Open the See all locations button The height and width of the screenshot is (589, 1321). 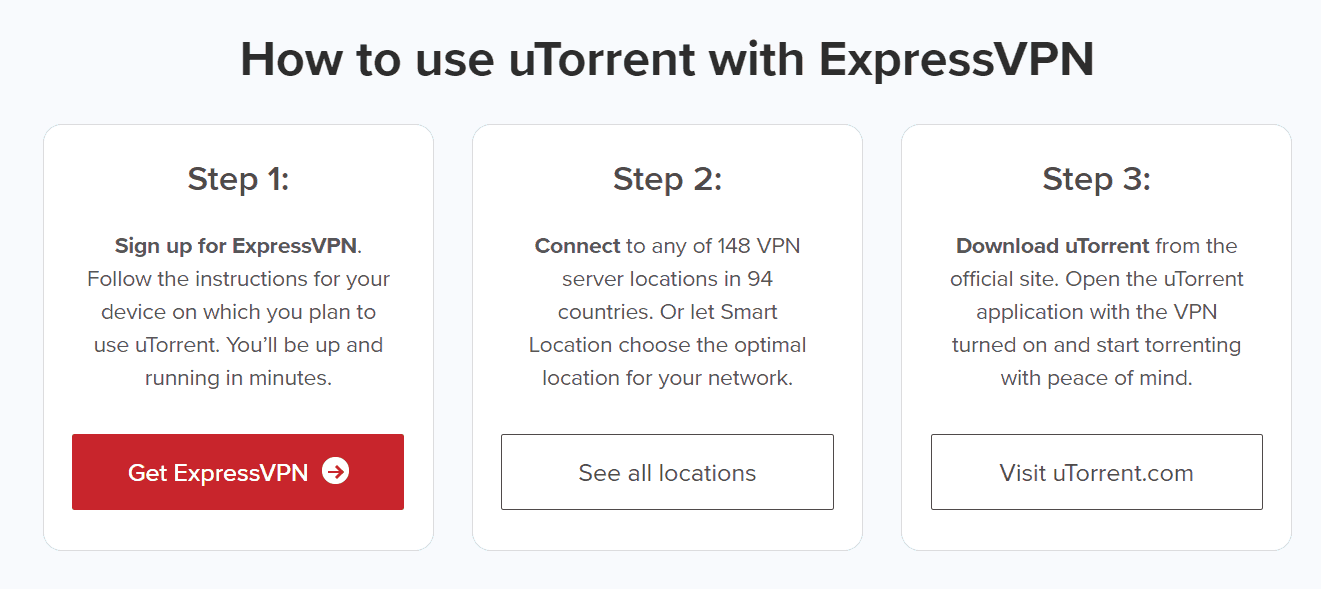click(667, 472)
